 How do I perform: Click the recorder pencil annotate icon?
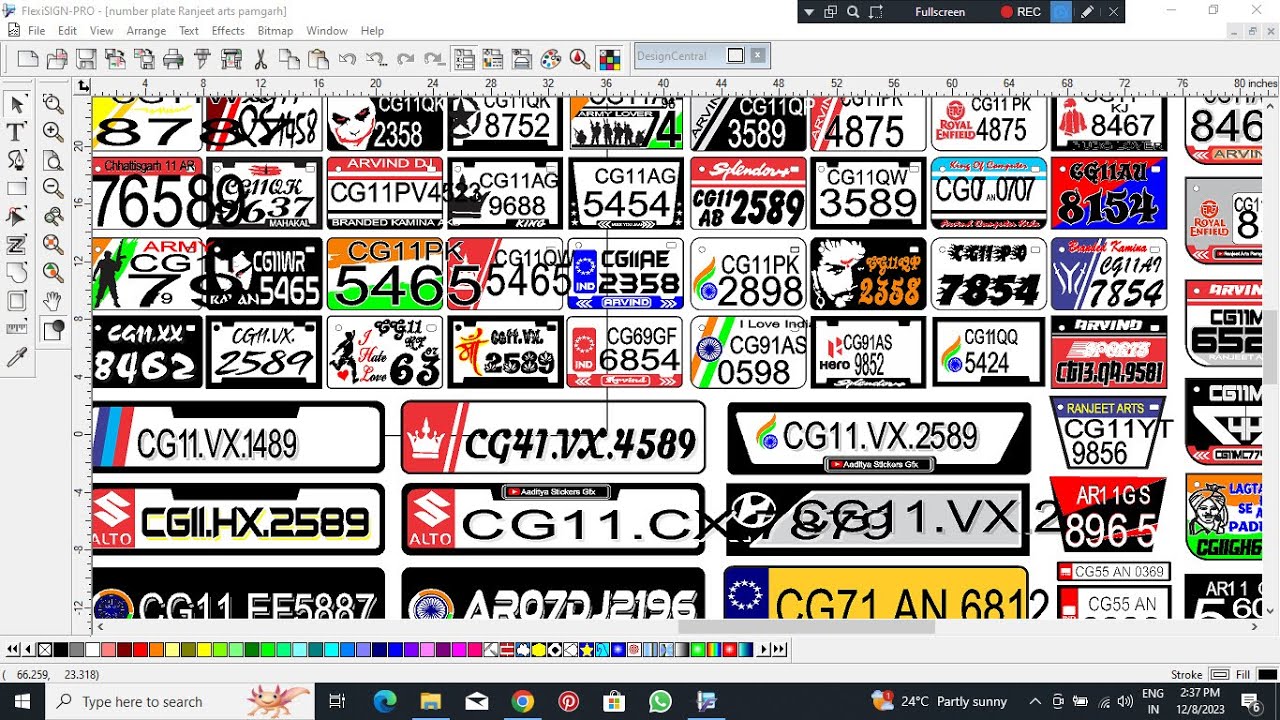tap(1086, 12)
